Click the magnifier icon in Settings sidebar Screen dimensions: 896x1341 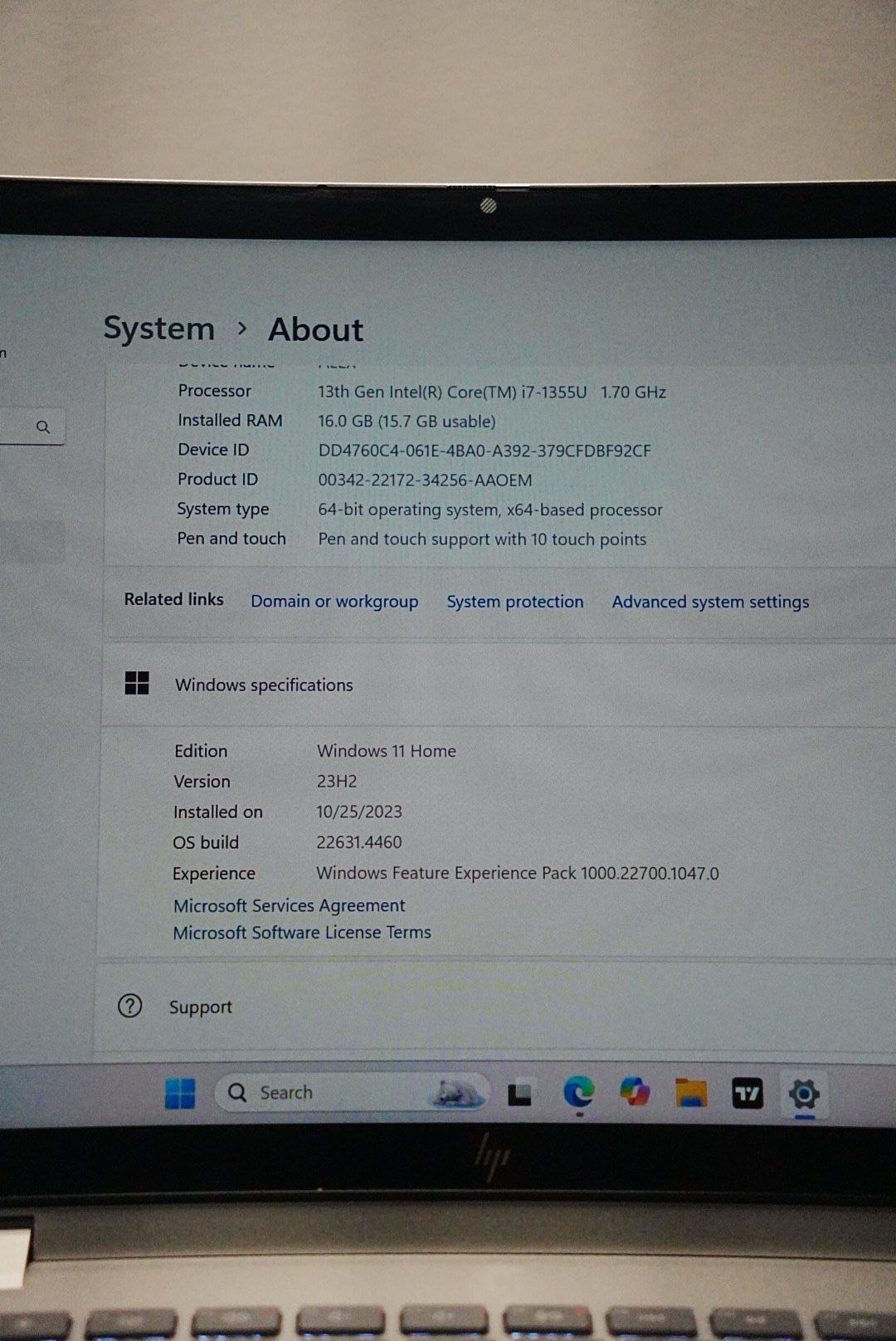pos(43,427)
